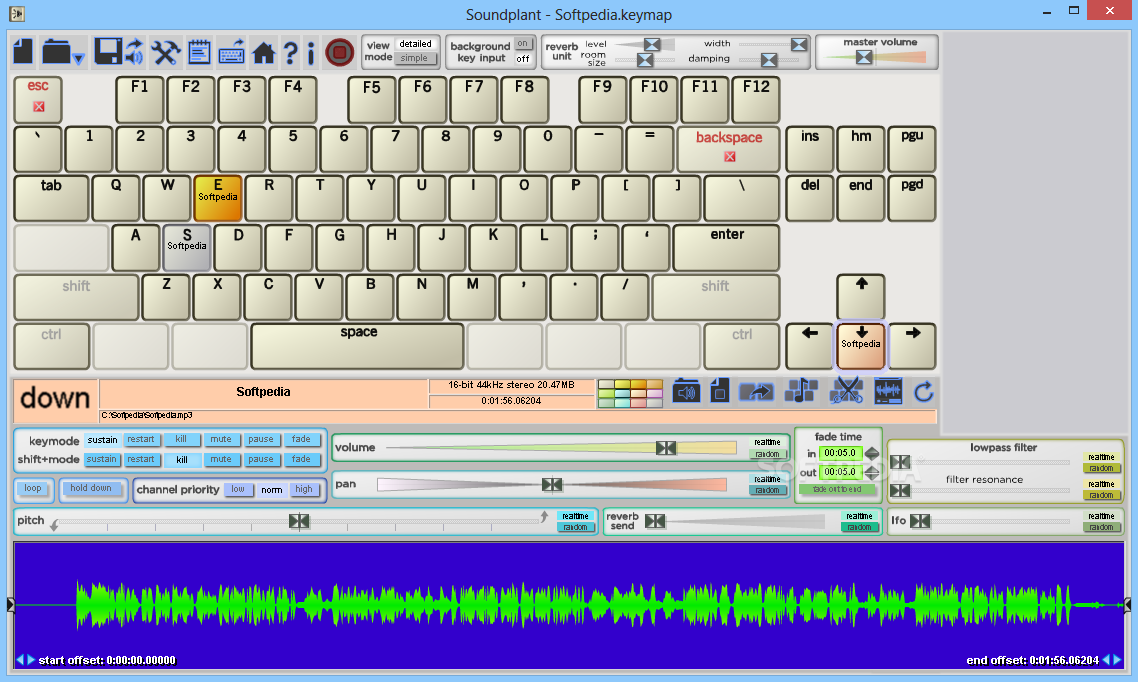
Task: Click the move key assignment arrow icon
Action: tap(756, 393)
